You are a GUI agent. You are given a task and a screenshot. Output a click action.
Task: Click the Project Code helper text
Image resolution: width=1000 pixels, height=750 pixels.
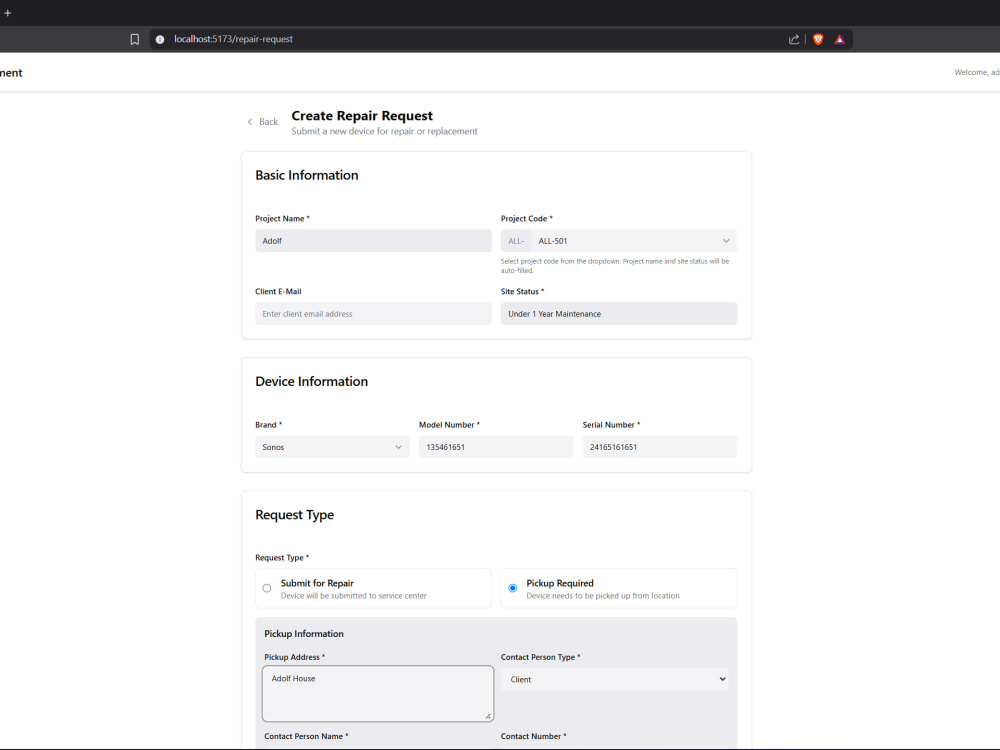pyautogui.click(x=615, y=265)
